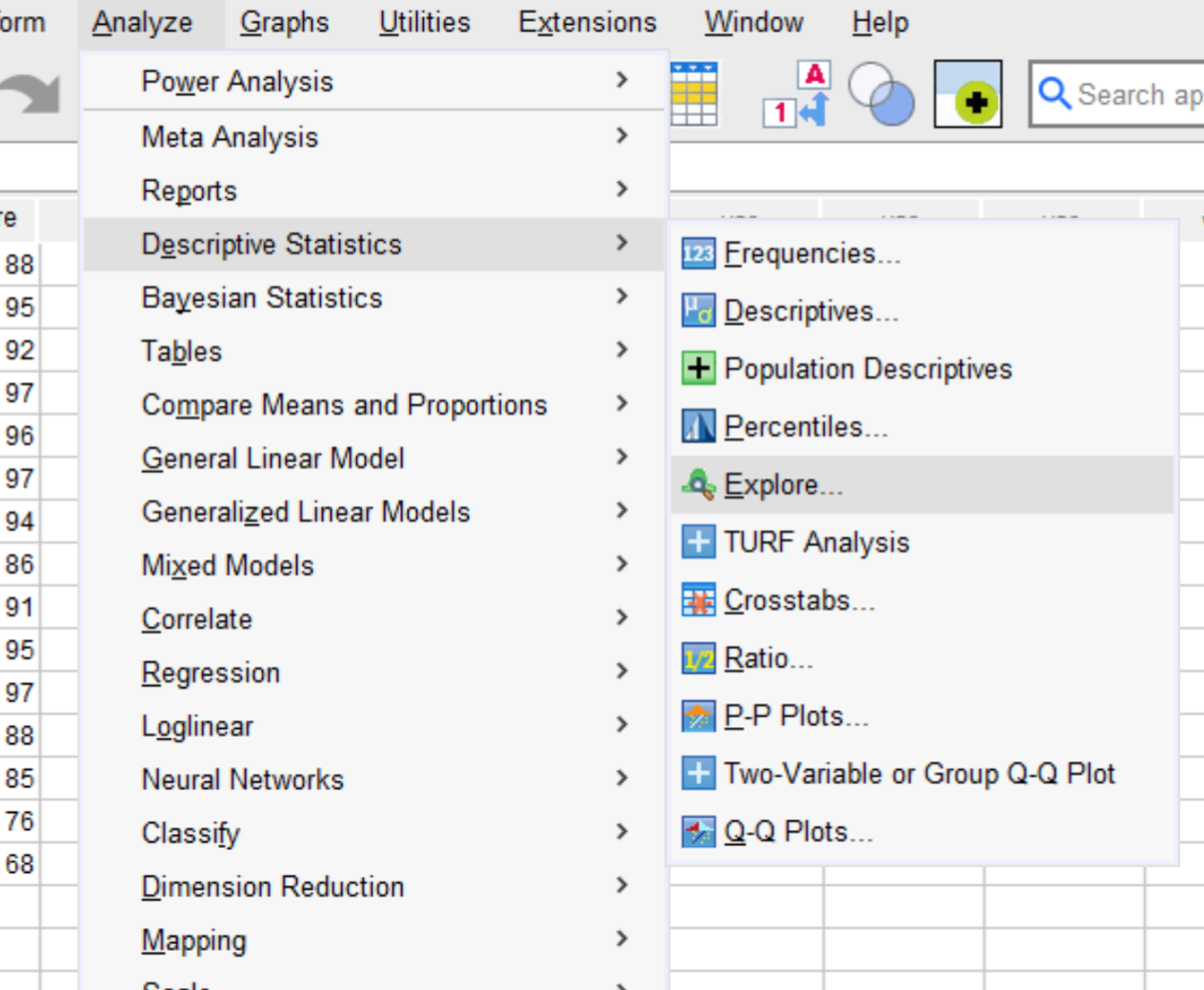Image resolution: width=1204 pixels, height=990 pixels.
Task: Toggle the Value Labels toolbar icon
Action: pyautogui.click(x=793, y=93)
